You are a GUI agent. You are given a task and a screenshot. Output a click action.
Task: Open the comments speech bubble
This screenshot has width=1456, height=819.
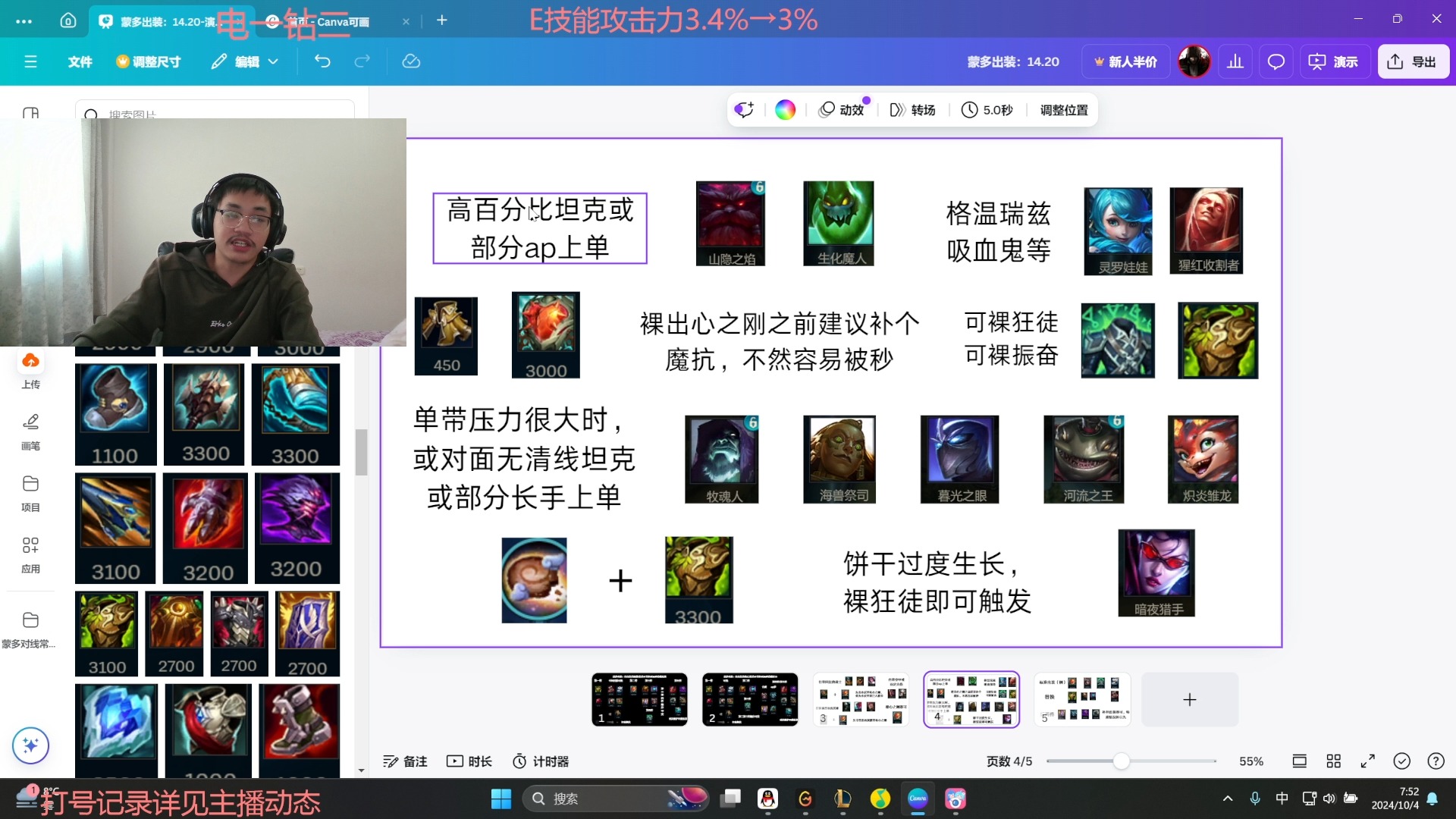[1276, 61]
